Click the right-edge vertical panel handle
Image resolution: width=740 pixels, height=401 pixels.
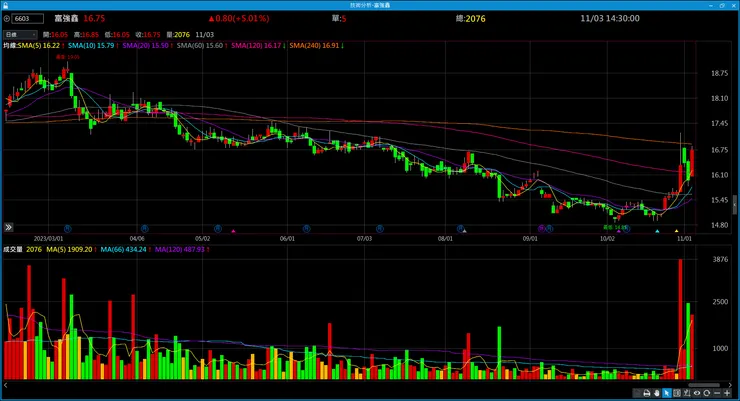pyautogui.click(x=734, y=205)
